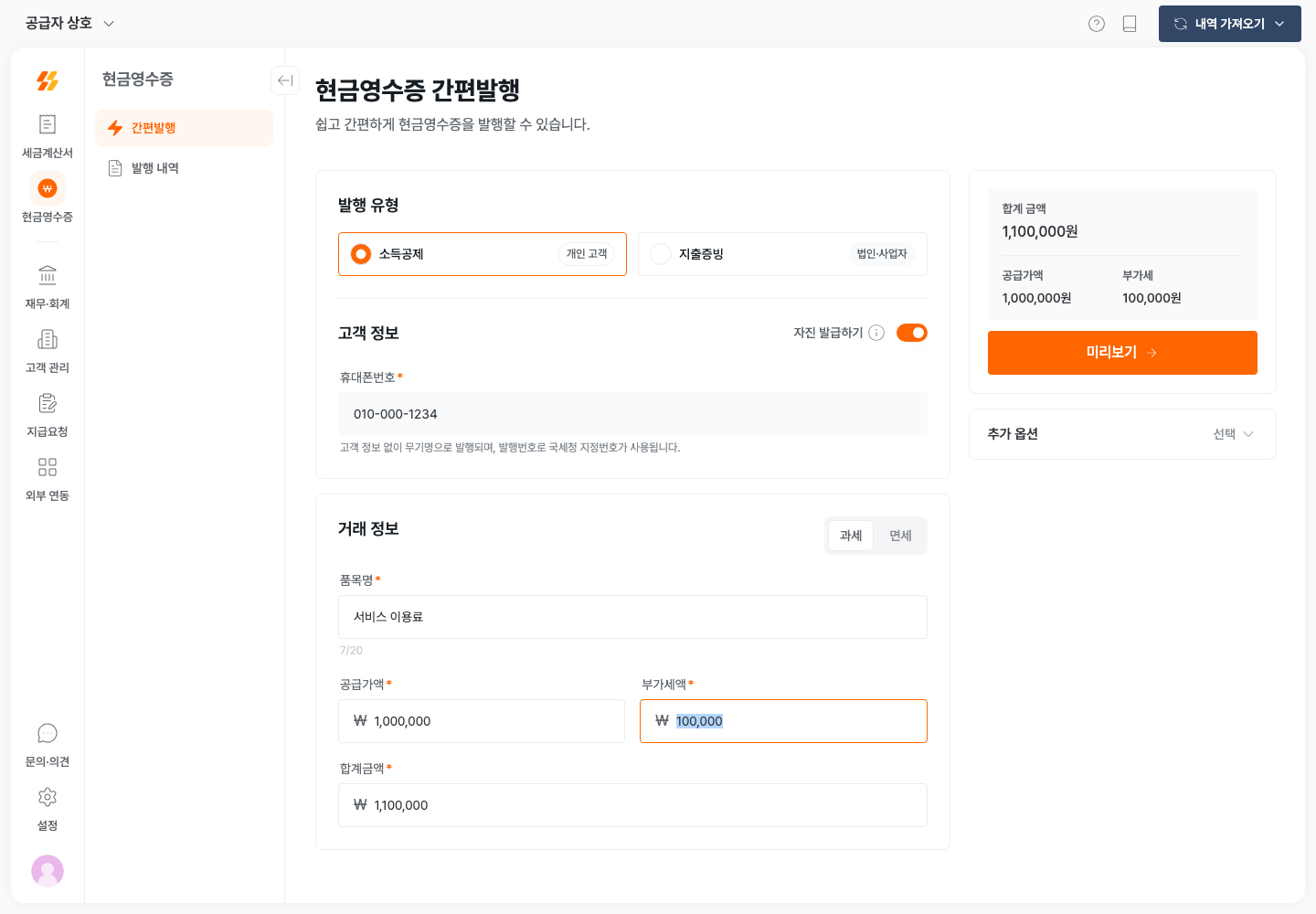Click the 휴대폰번호 input field
This screenshot has height=914, width=1316.
[x=632, y=414]
